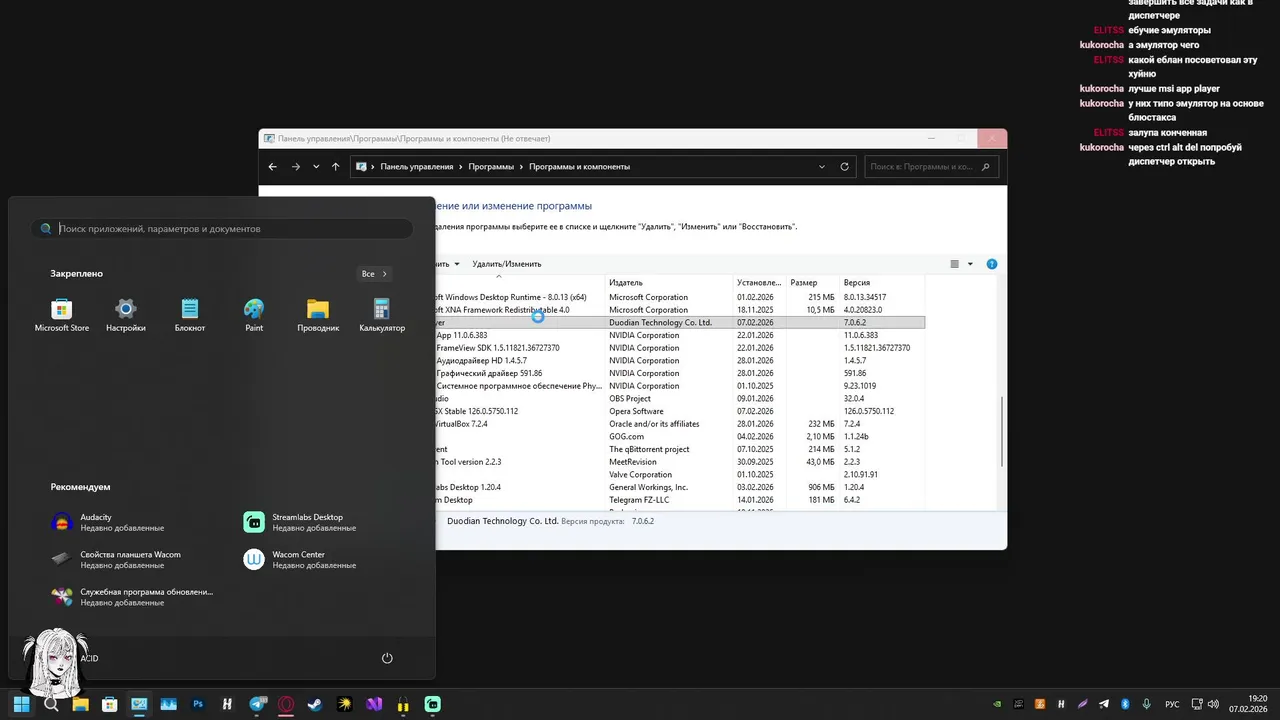Click the power button in Start menu
1280x720 pixels.
tap(387, 658)
